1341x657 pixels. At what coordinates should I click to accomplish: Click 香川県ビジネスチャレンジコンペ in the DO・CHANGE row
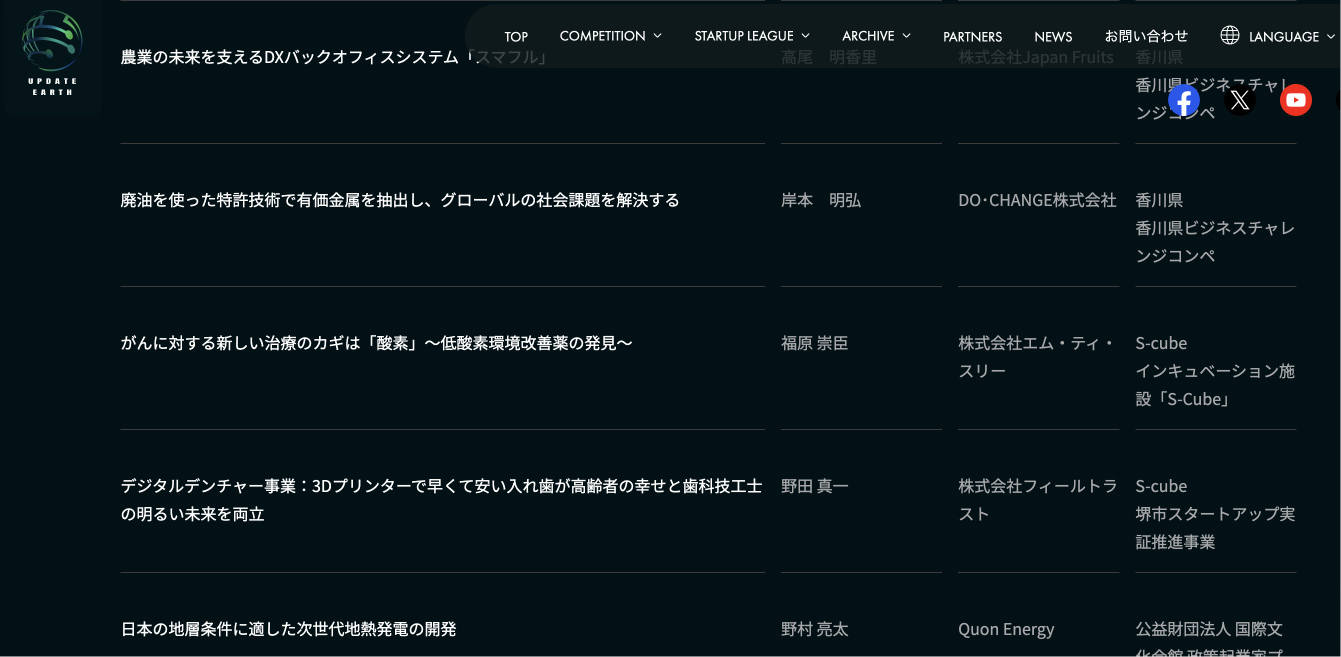pos(1215,242)
